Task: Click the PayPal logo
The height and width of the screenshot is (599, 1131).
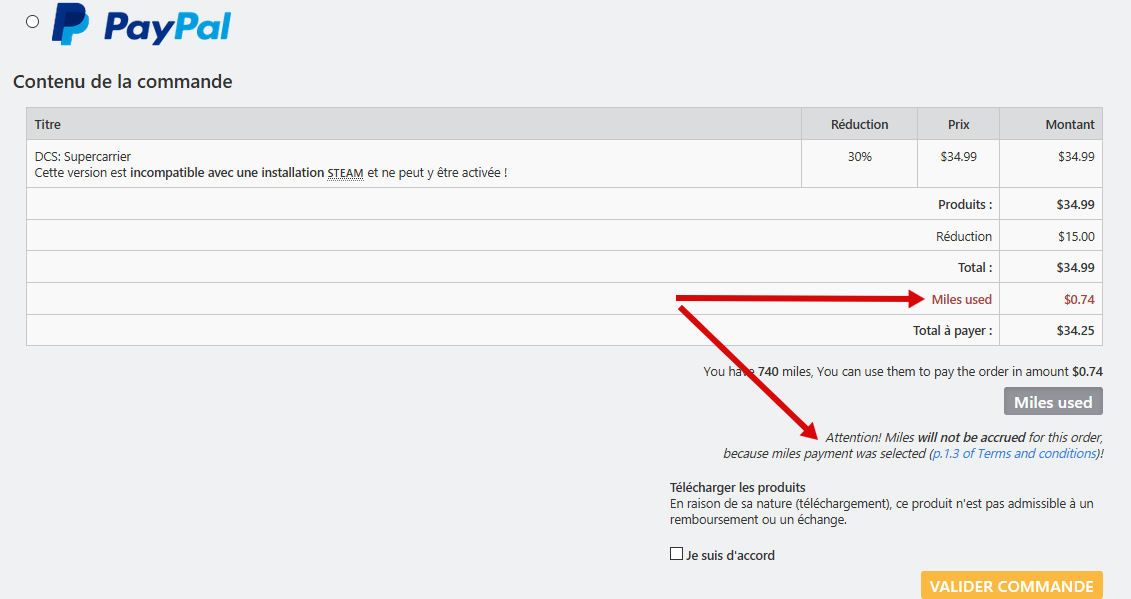Action: pos(141,25)
